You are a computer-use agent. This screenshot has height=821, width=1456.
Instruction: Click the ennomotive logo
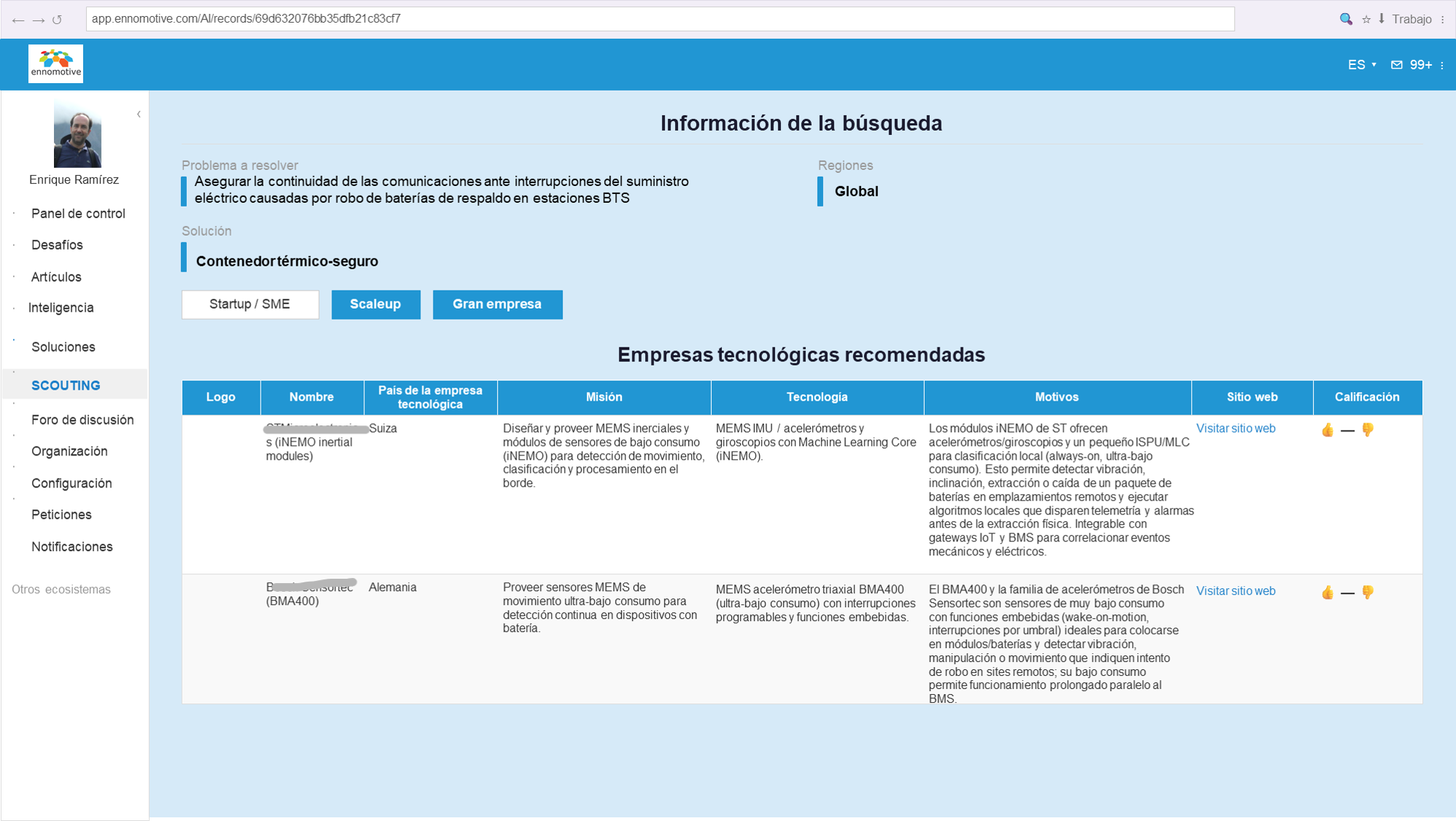pos(55,64)
